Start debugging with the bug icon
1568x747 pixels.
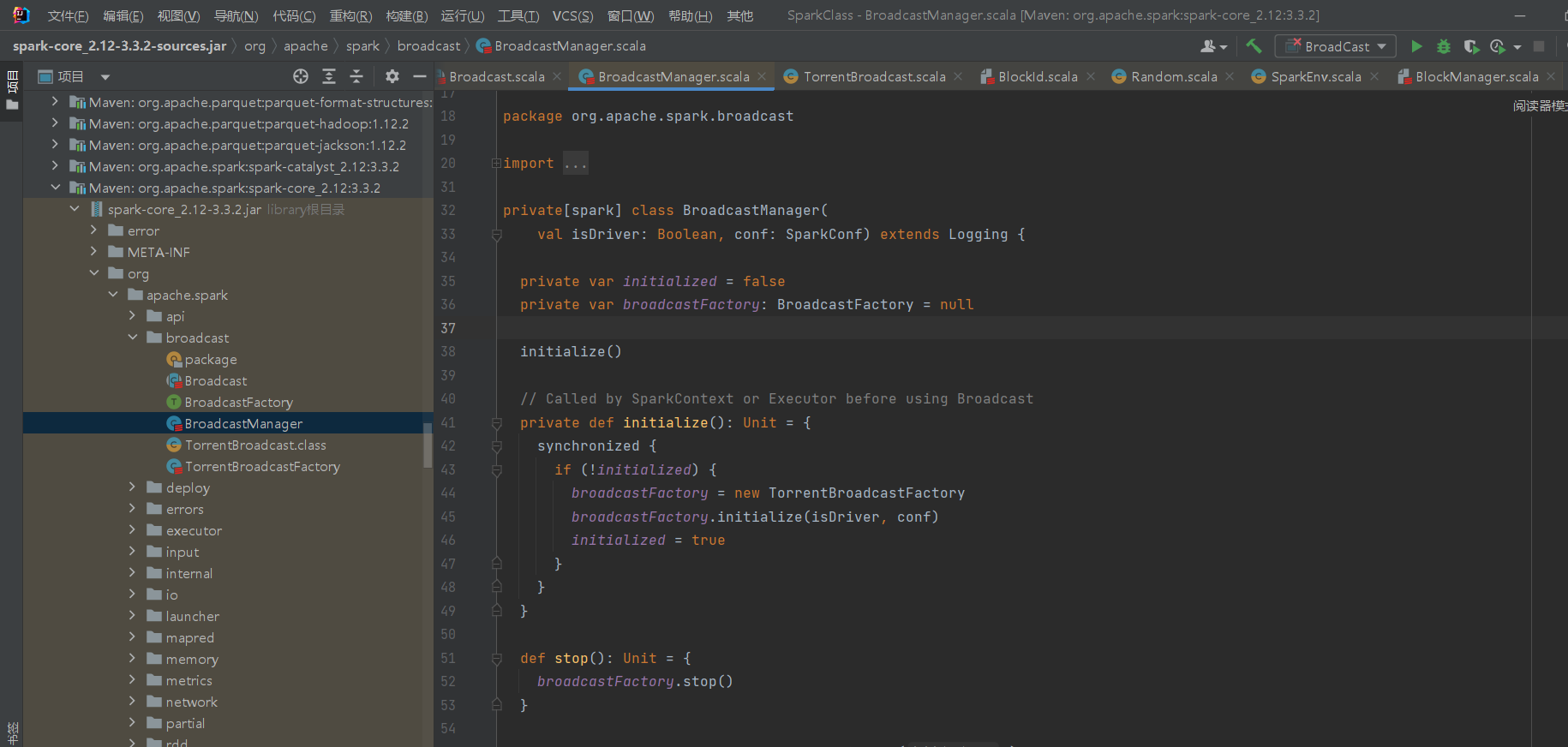(x=1444, y=46)
